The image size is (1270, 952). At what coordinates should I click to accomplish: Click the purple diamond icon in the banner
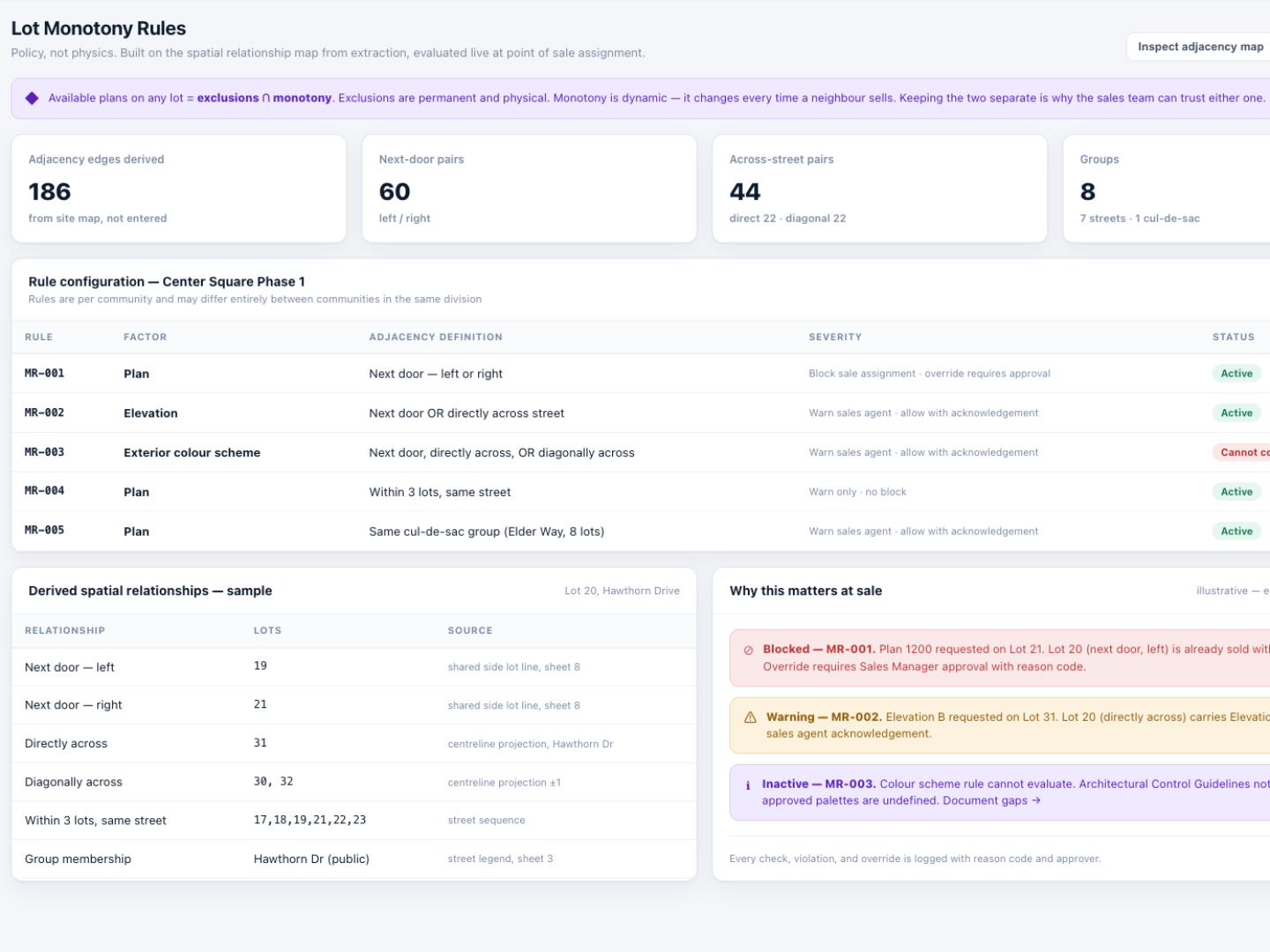[x=32, y=98]
